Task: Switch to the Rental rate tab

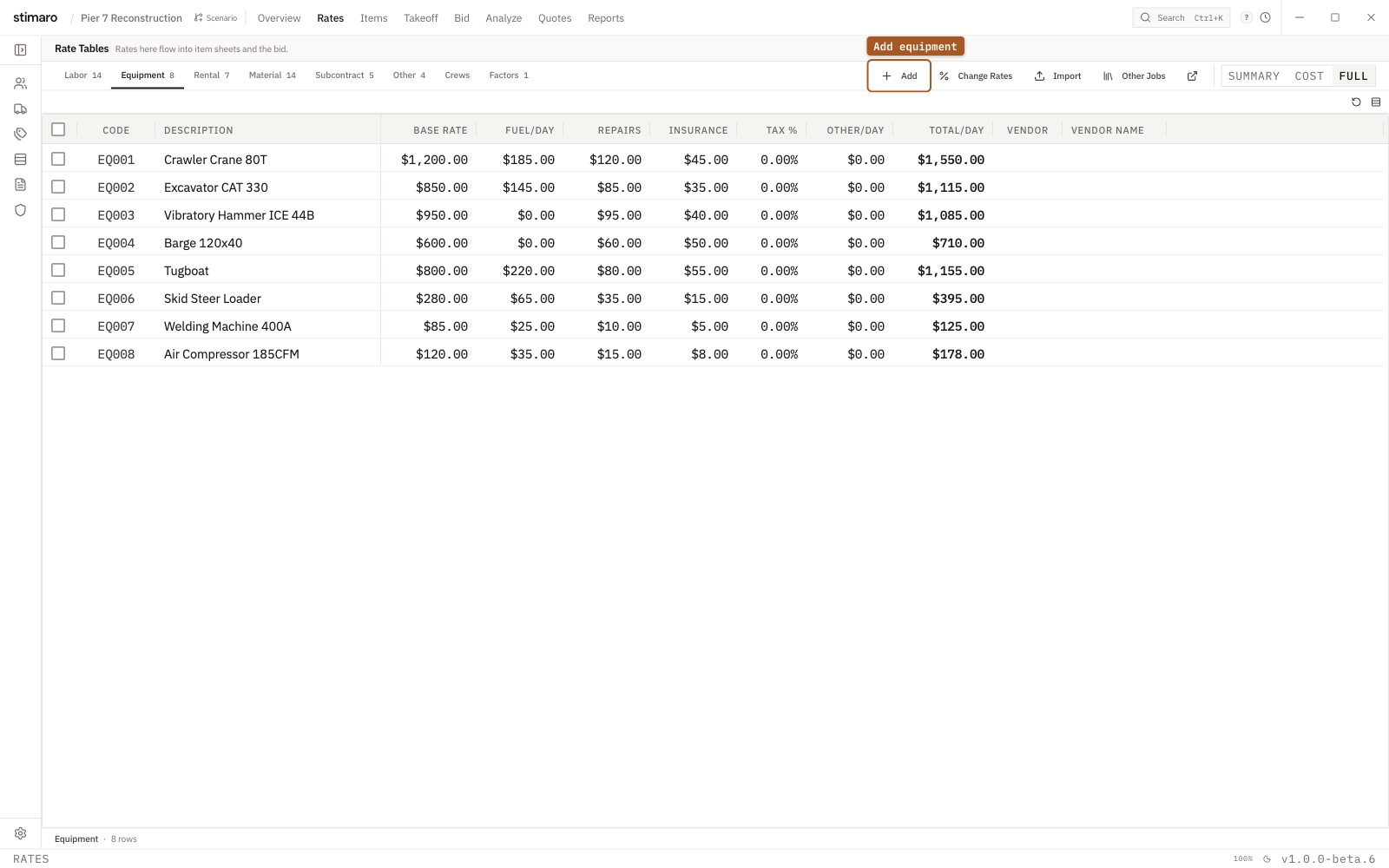Action: (211, 76)
